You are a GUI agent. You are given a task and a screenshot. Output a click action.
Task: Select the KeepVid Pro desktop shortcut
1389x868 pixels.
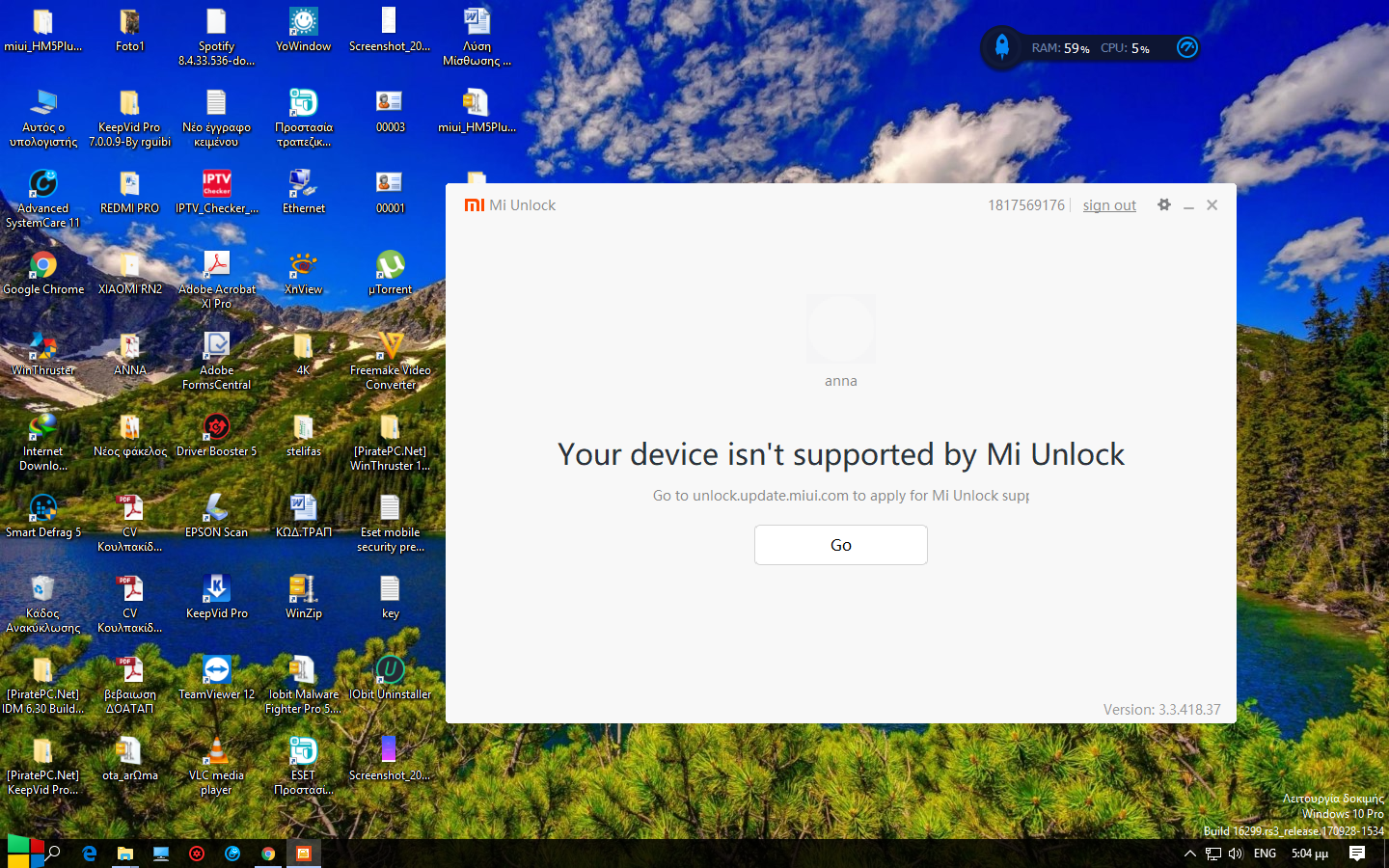(217, 597)
